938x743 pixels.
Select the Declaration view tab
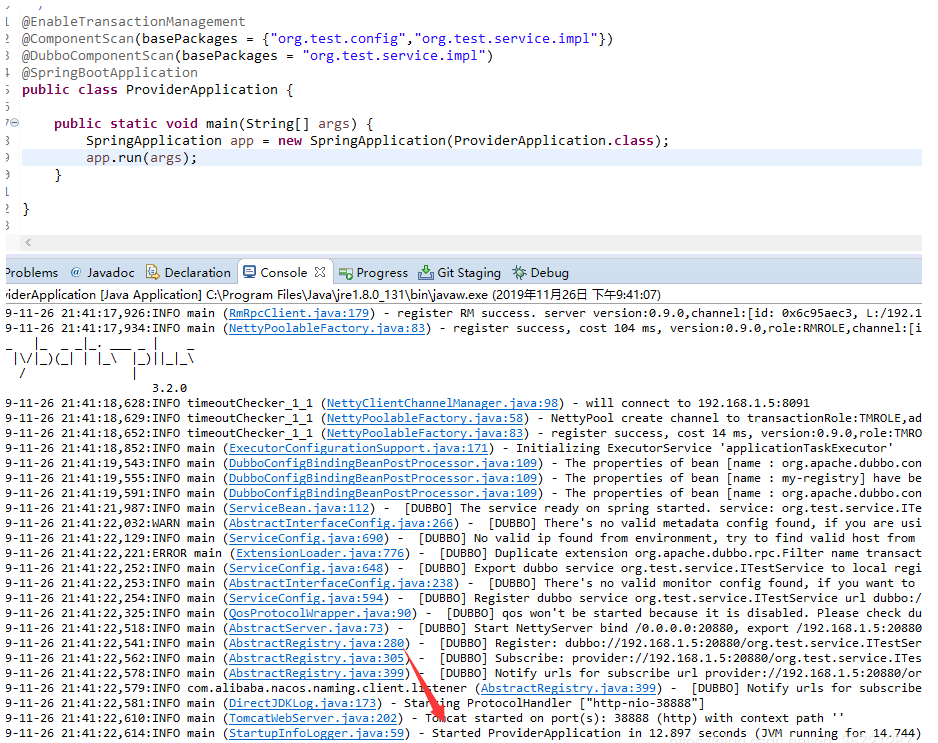coord(197,272)
